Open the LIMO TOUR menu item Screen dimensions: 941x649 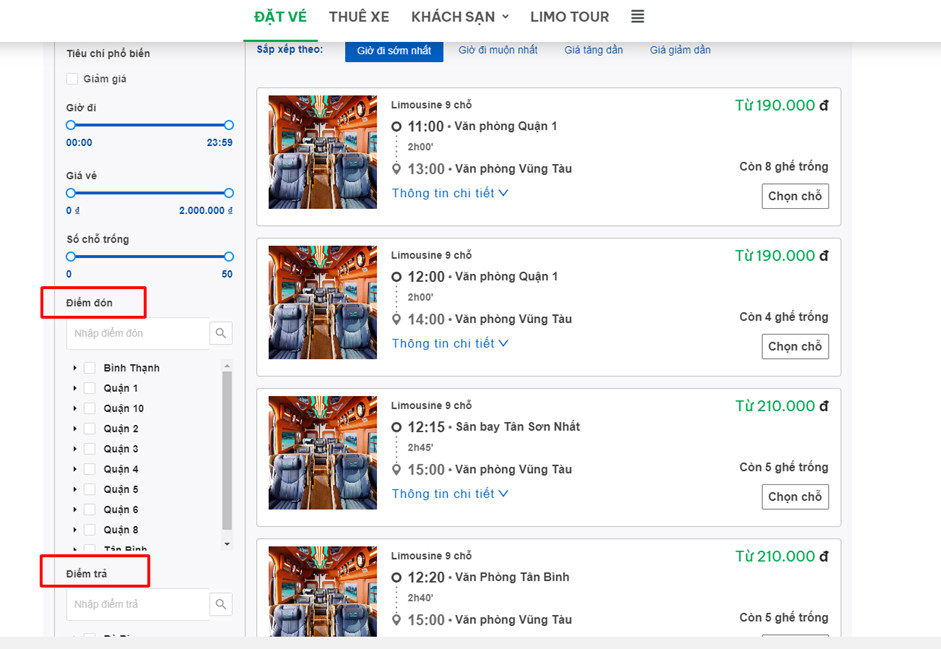569,17
